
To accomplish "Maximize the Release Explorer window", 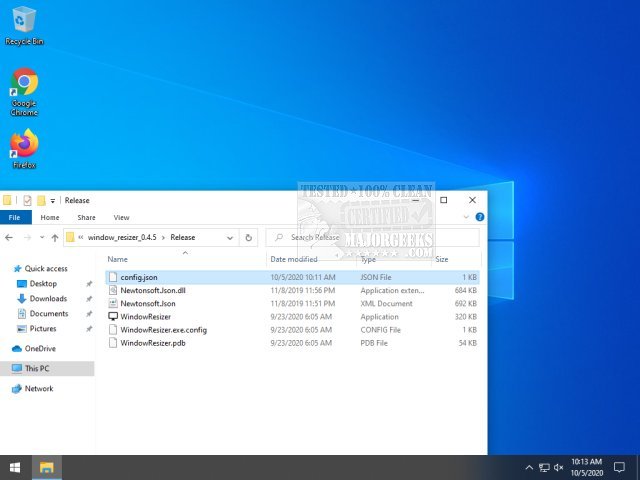I will coord(444,200).
